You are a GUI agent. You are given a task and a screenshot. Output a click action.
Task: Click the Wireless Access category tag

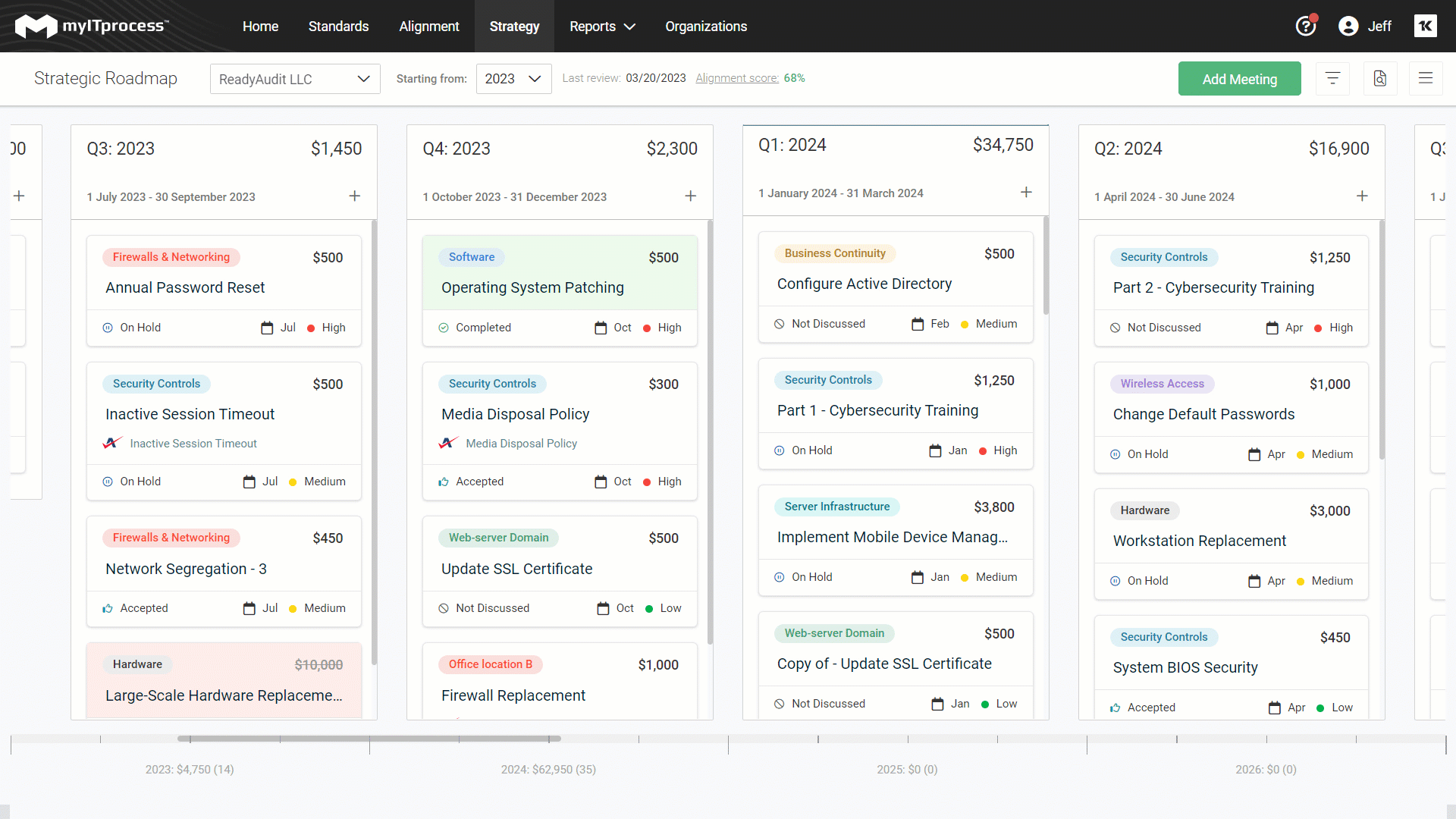[1163, 384]
